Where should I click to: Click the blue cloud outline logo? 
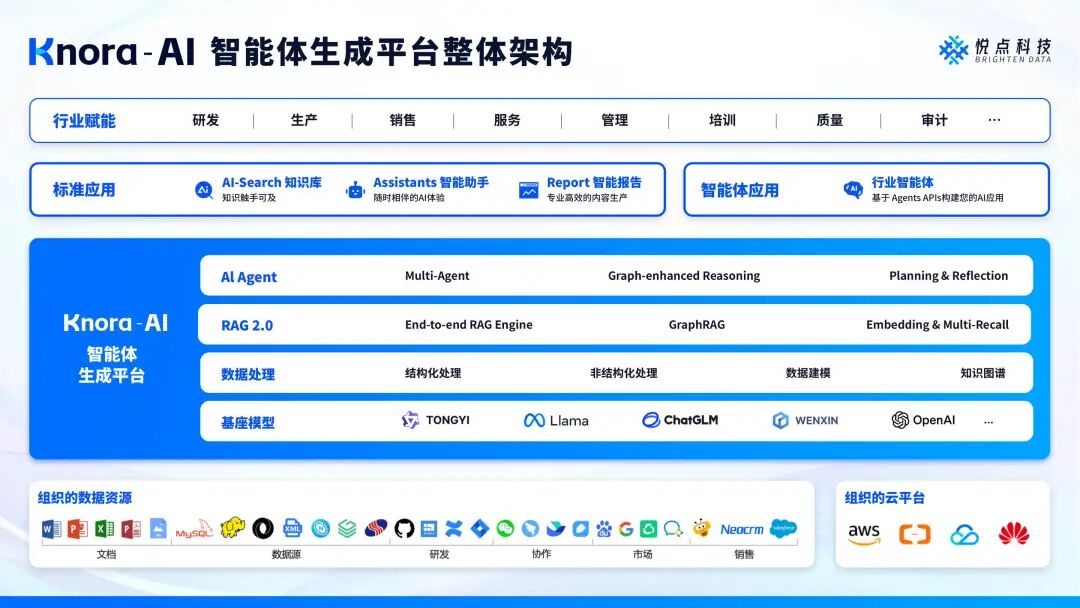click(964, 534)
